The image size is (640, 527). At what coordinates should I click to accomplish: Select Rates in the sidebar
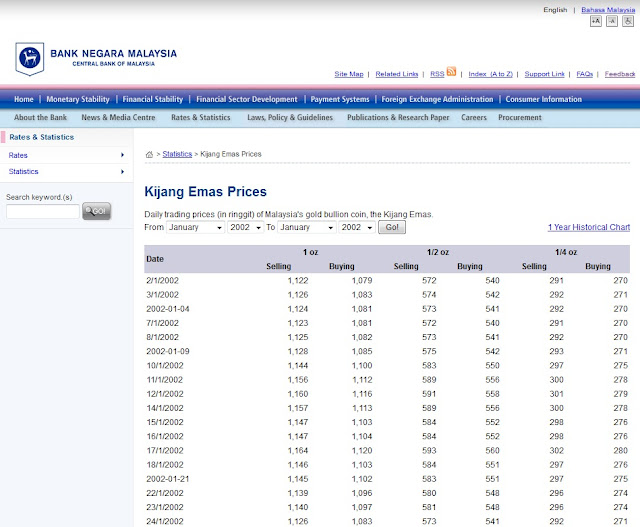[x=18, y=155]
